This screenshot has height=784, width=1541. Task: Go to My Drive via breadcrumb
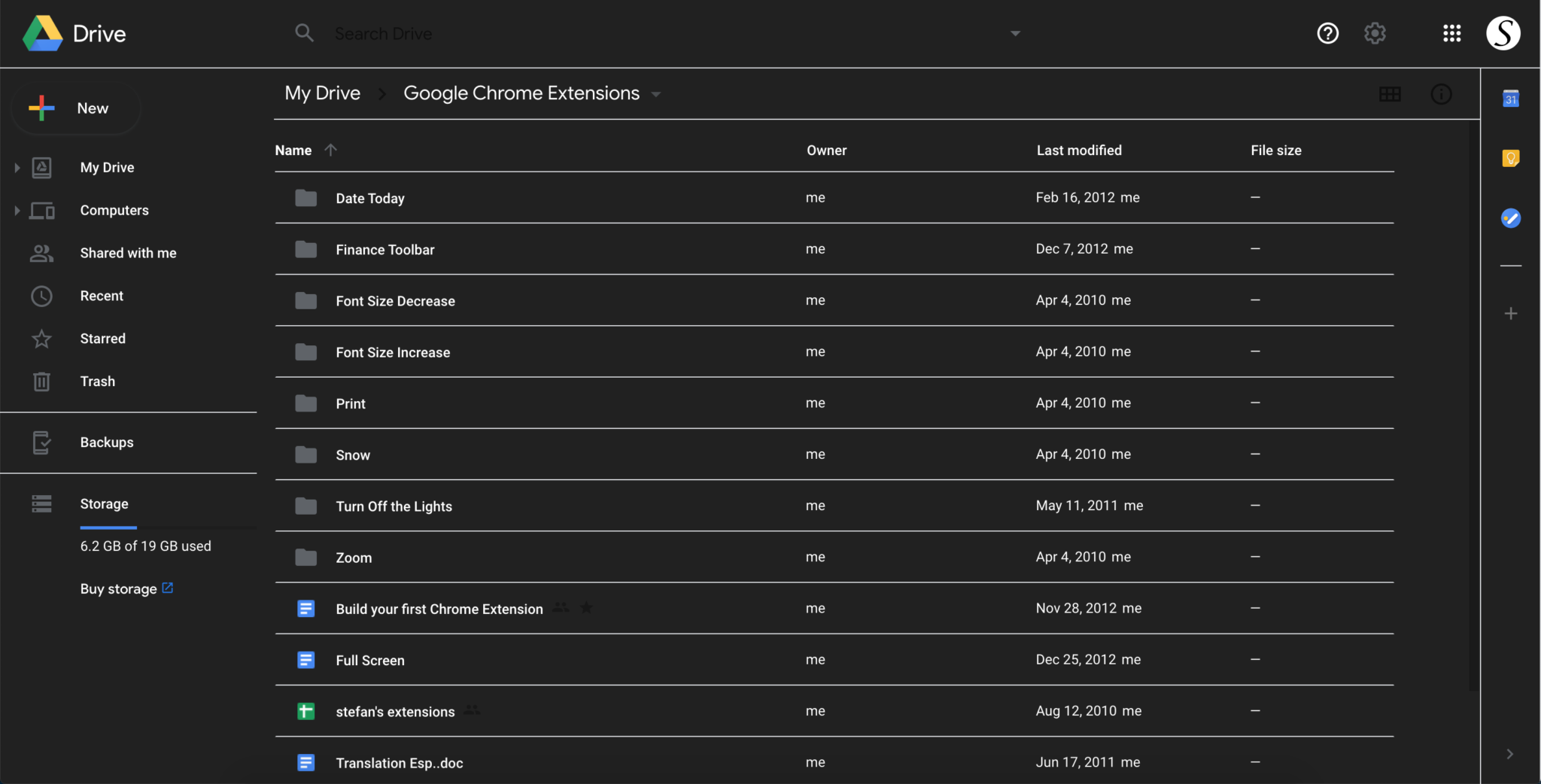coord(321,93)
